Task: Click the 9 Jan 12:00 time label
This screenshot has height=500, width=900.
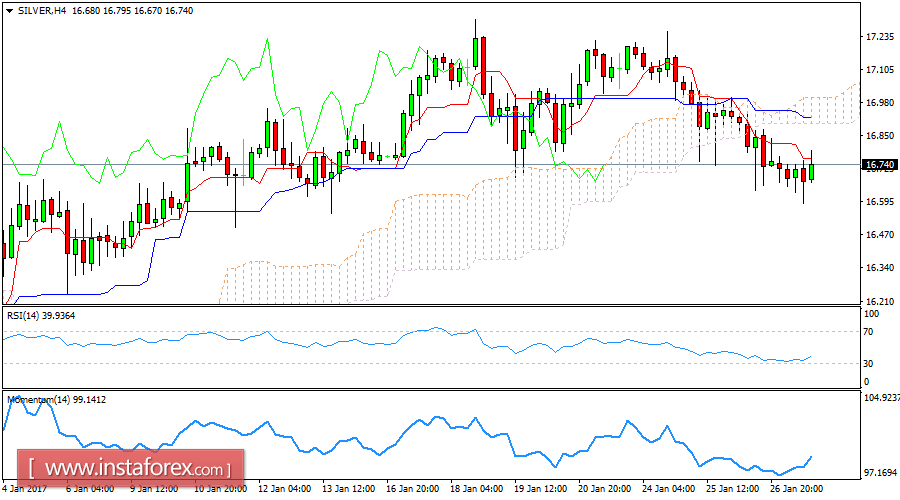Action: point(154,489)
